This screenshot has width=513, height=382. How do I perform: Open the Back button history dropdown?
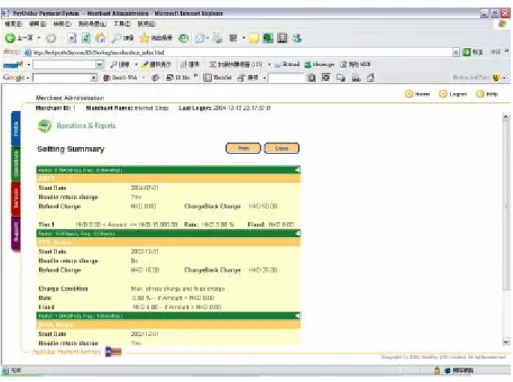pyautogui.click(x=39, y=38)
